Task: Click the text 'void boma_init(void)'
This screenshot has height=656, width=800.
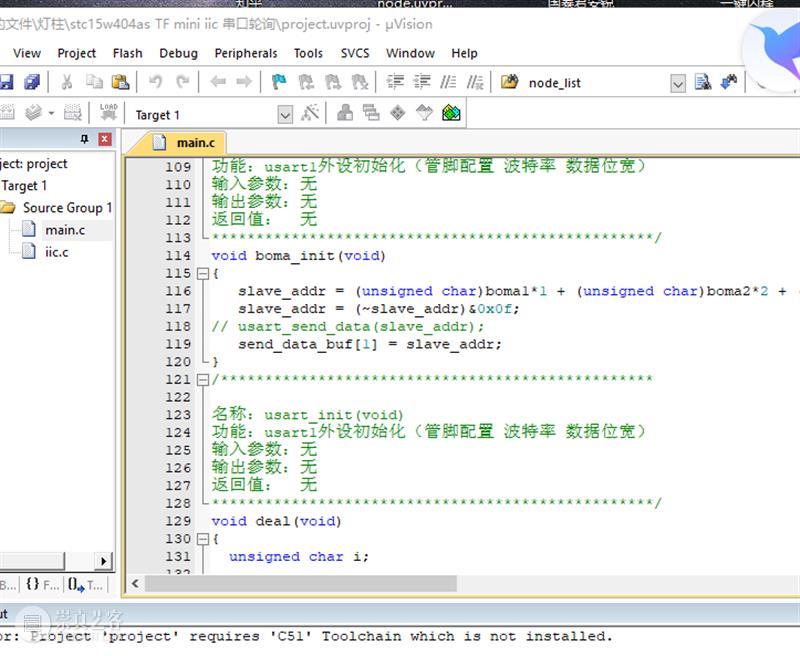Action: [x=298, y=256]
